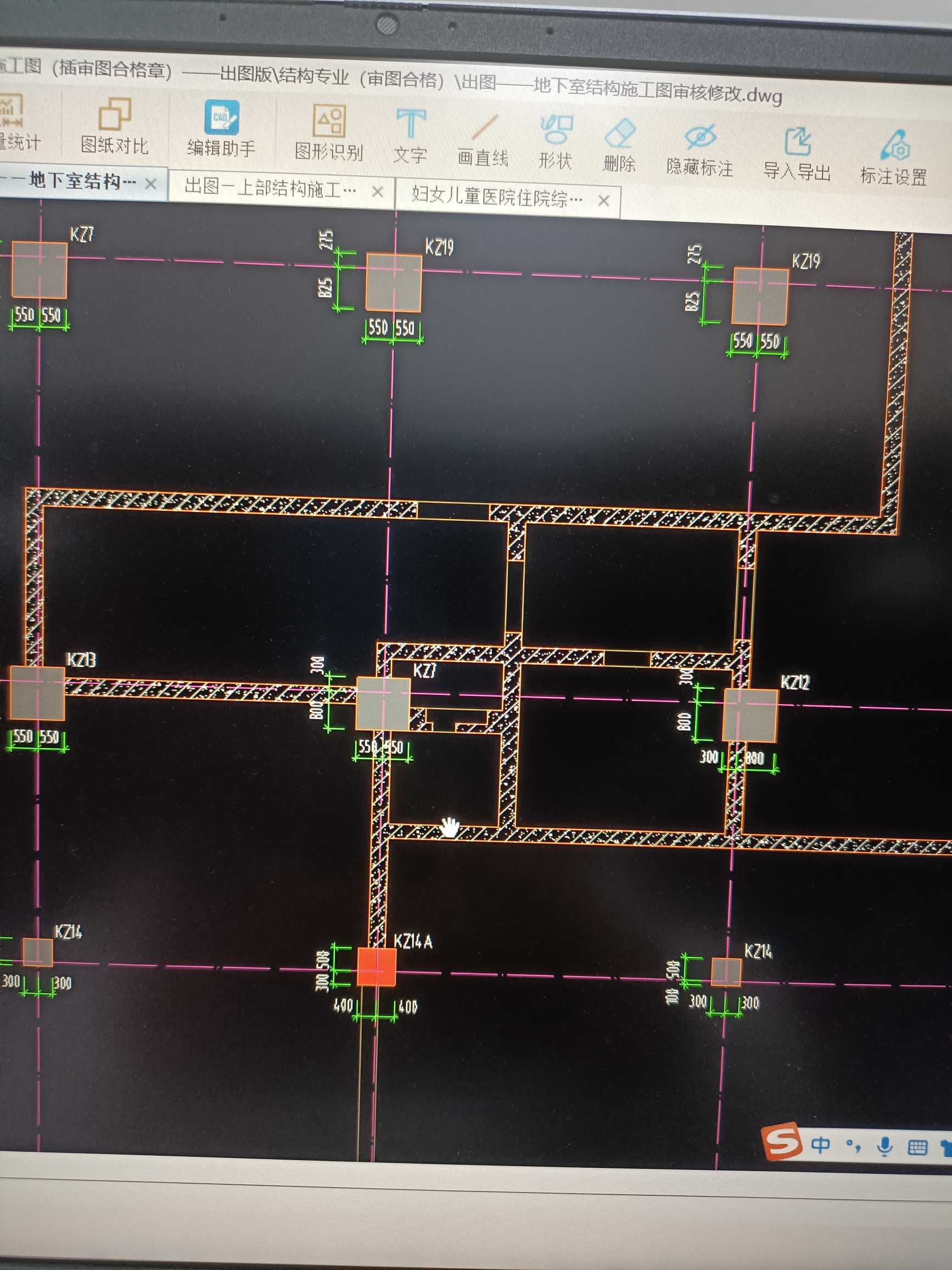The width and height of the screenshot is (952, 1270).
Task: Click the KZ13 label text
Action: [x=81, y=660]
